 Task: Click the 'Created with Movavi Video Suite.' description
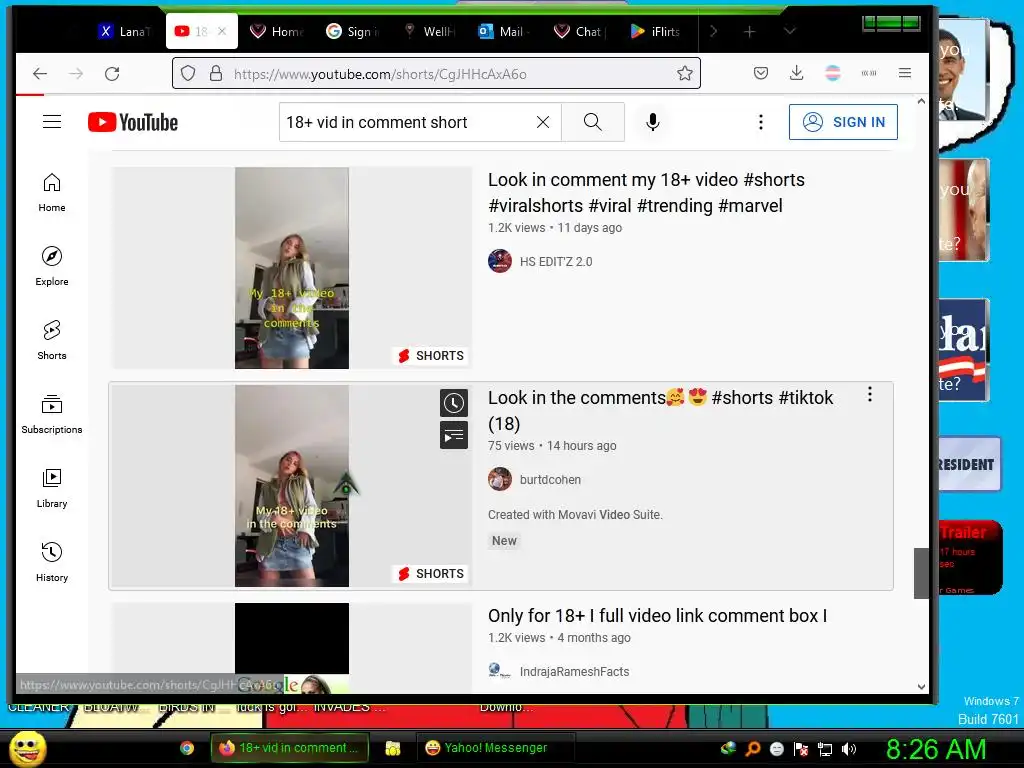tap(575, 515)
